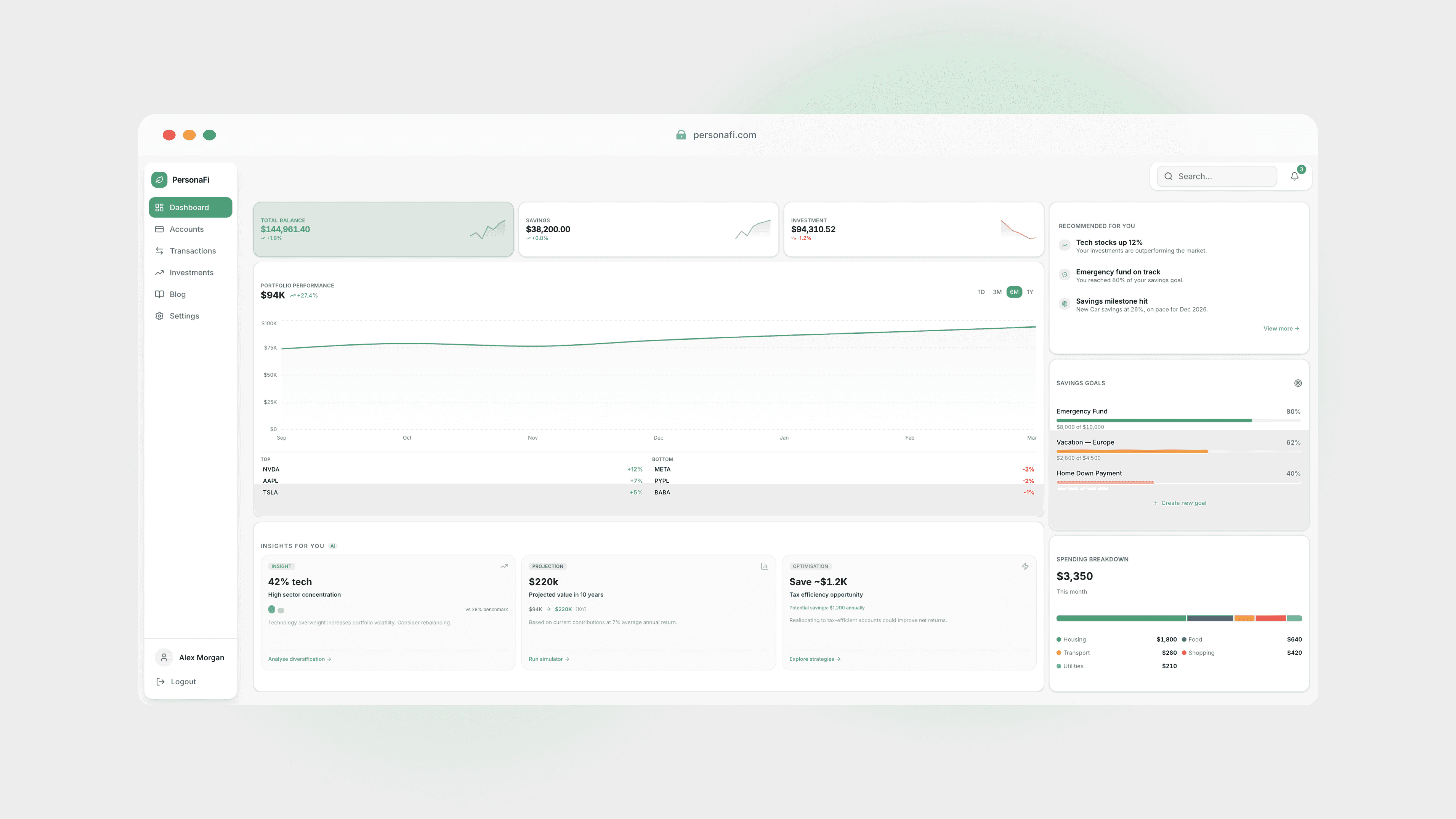
Task: Click the Logout icon in the sidebar
Action: [161, 682]
